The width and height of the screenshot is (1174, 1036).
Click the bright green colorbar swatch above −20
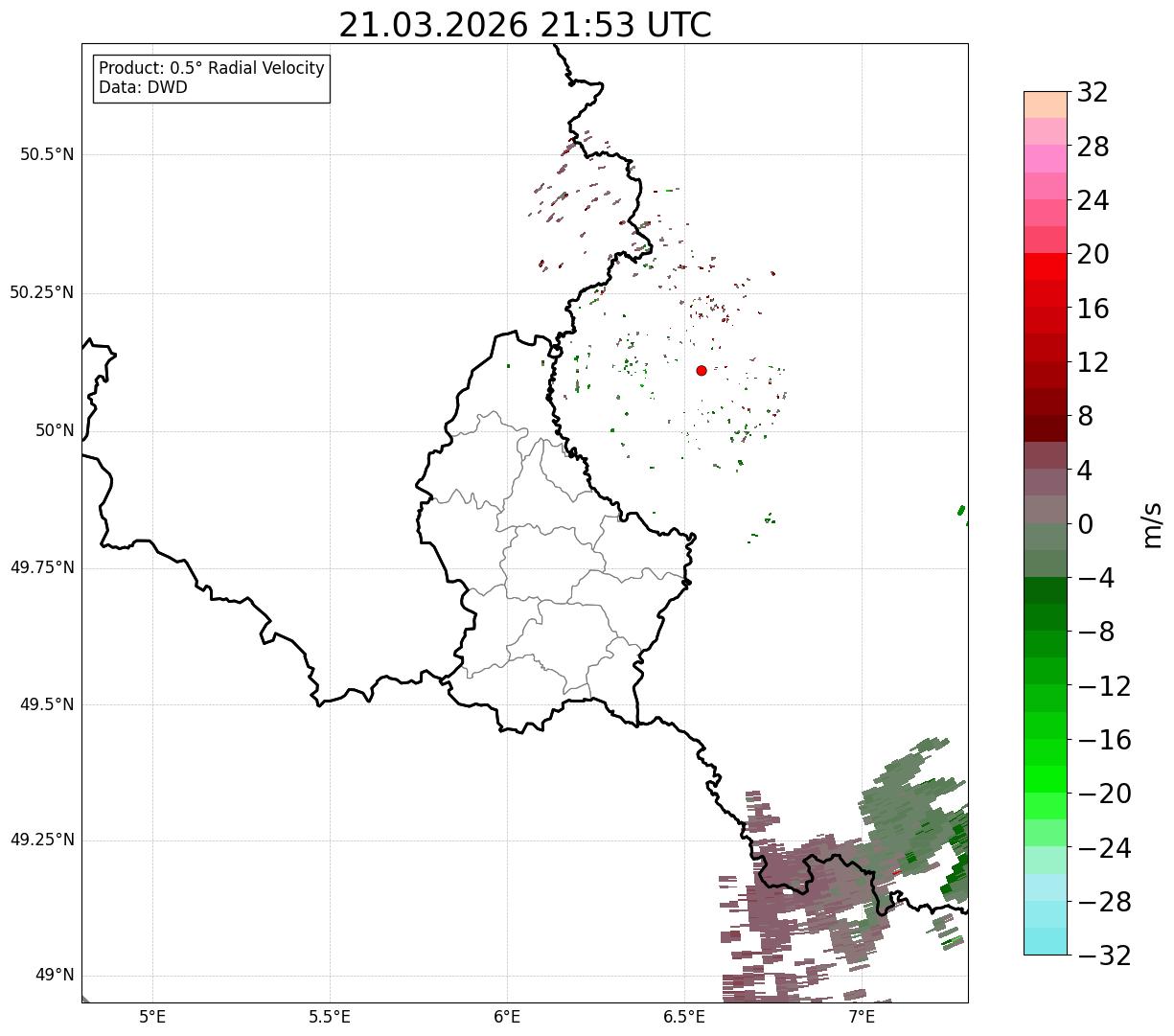(1046, 779)
